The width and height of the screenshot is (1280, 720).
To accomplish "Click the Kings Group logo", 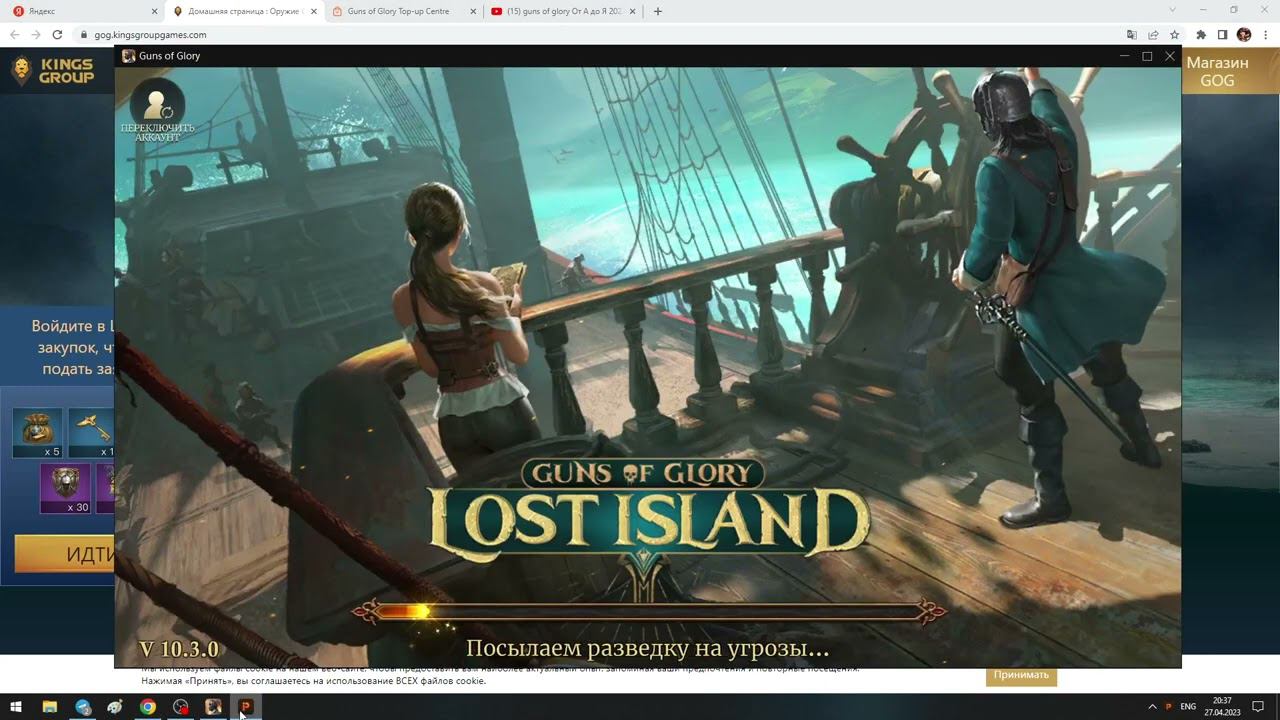I will [54, 71].
